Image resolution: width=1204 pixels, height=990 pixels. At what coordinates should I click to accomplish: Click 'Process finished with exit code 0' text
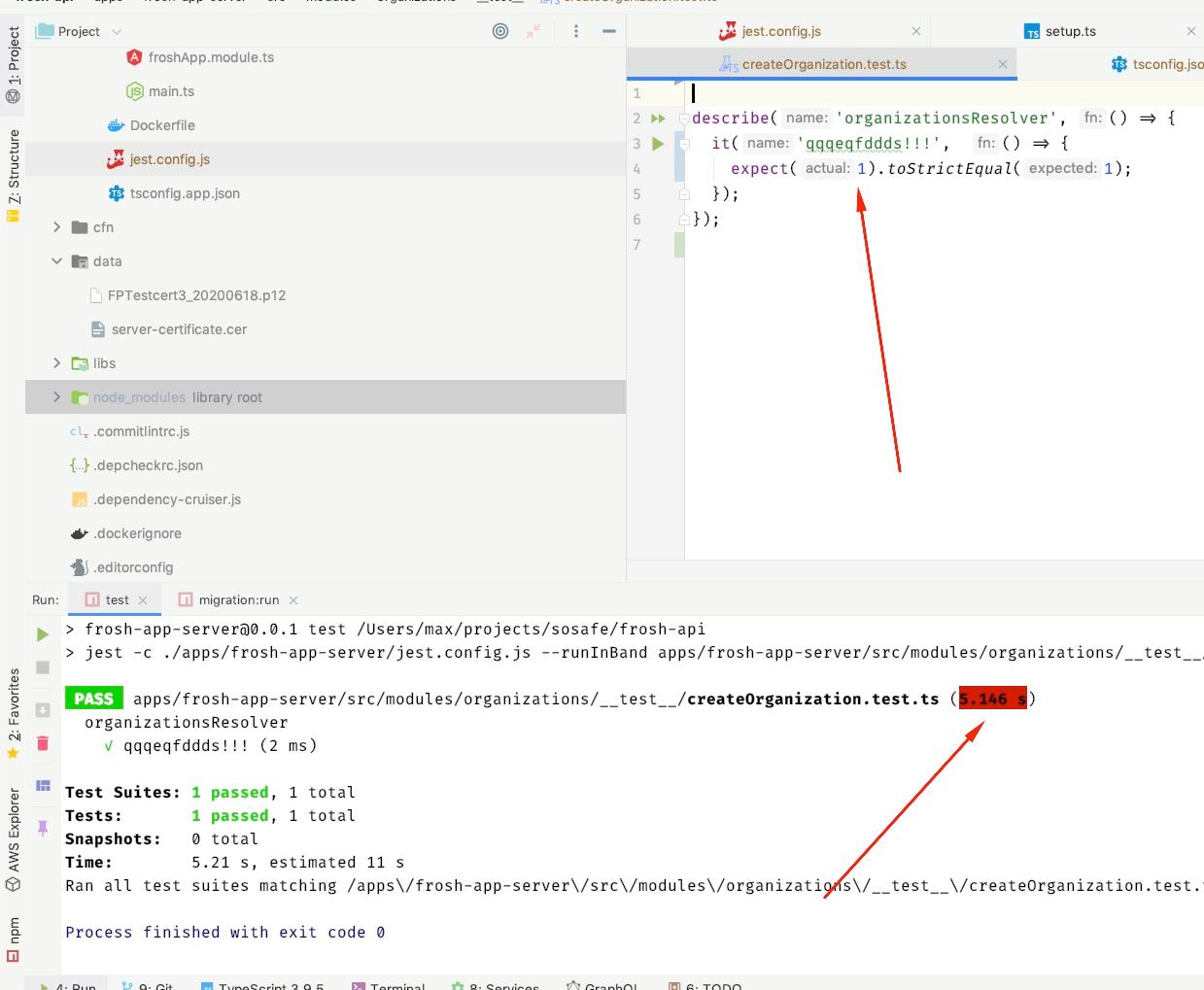pyautogui.click(x=225, y=933)
